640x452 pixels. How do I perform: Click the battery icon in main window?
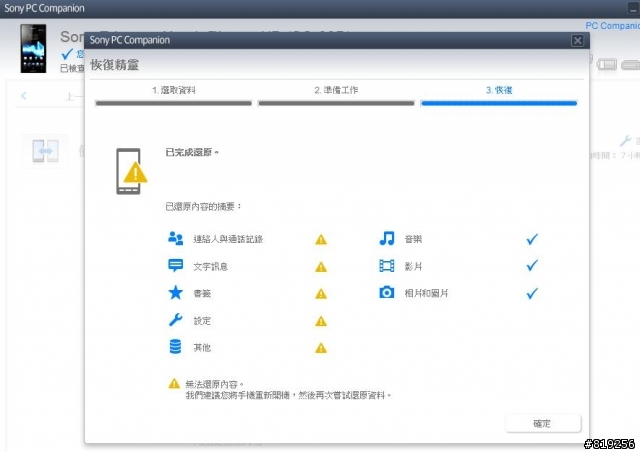coord(607,64)
